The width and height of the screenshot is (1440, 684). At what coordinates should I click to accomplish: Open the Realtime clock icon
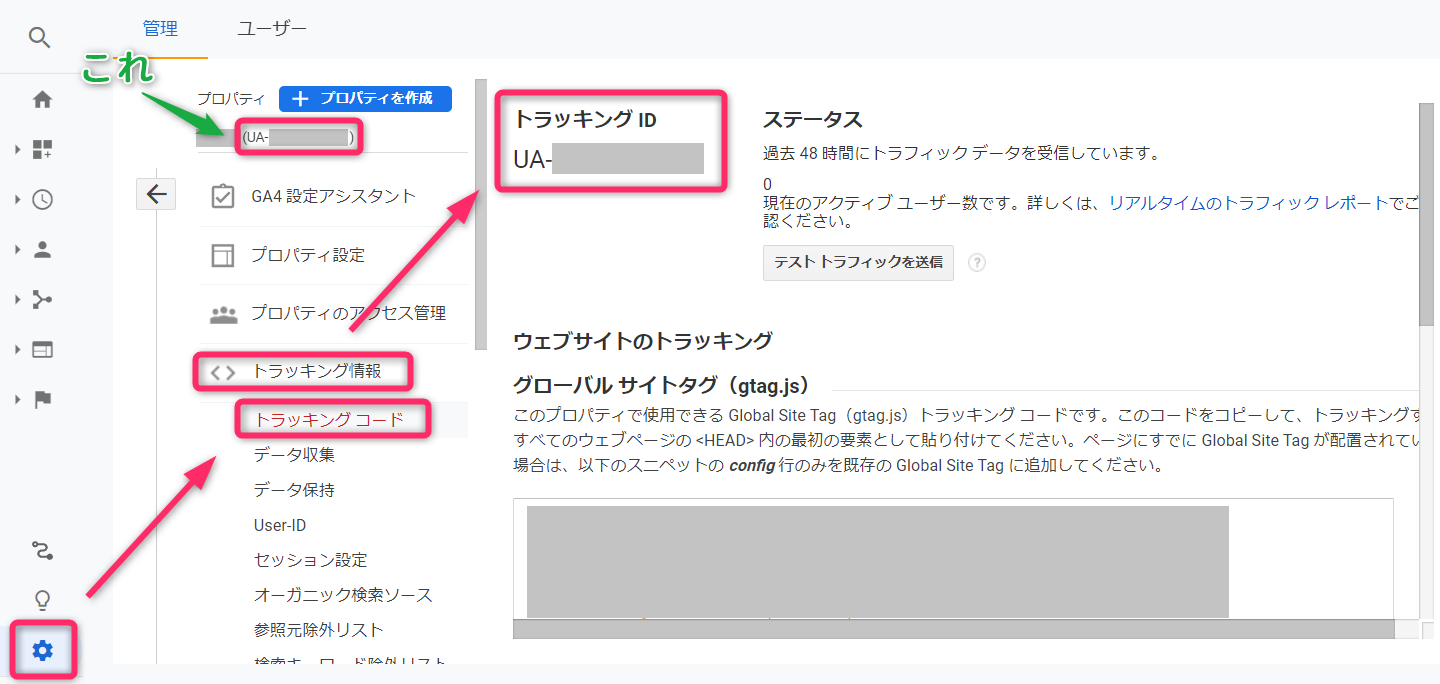tap(42, 200)
